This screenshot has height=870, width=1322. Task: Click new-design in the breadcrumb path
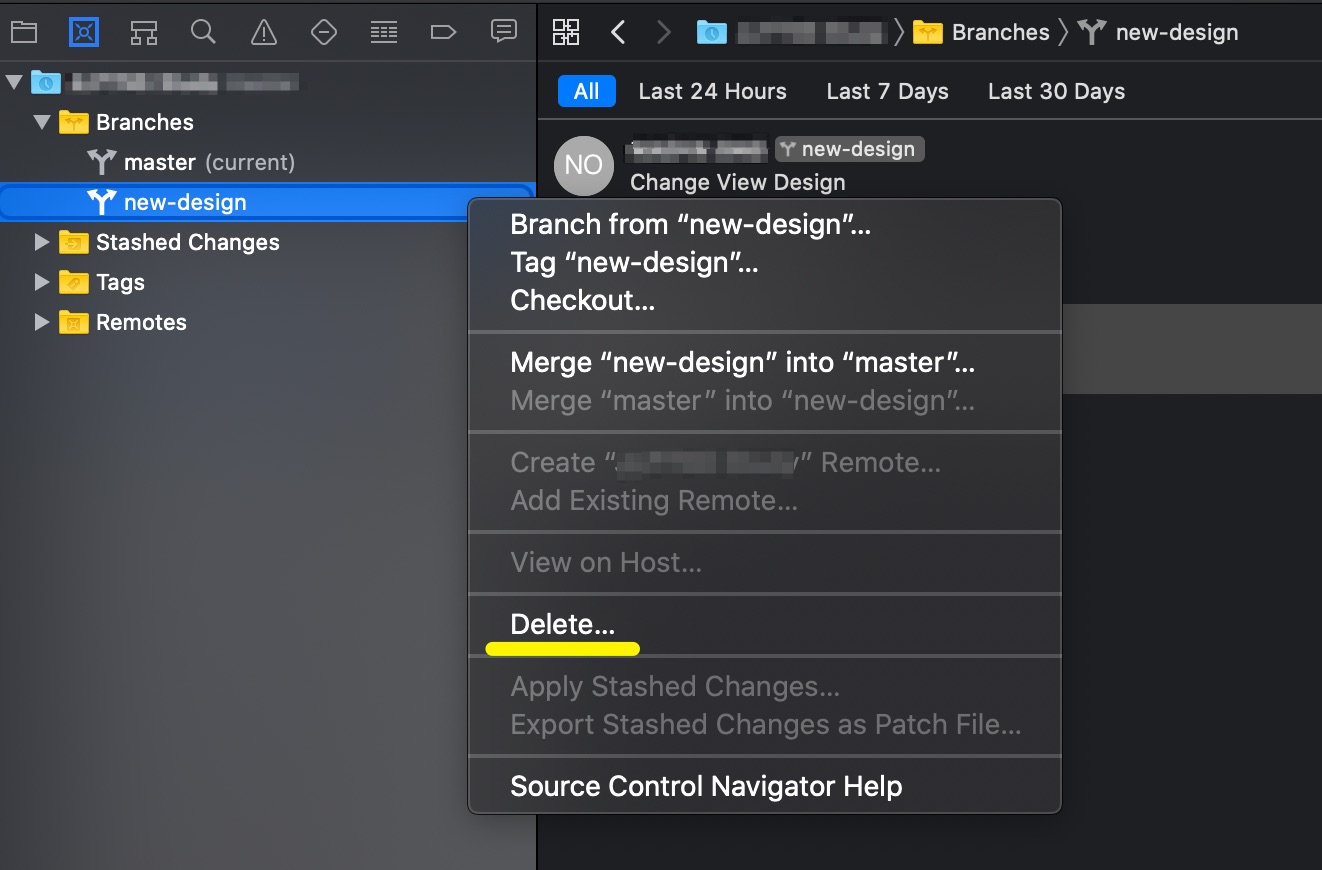pyautogui.click(x=1177, y=32)
